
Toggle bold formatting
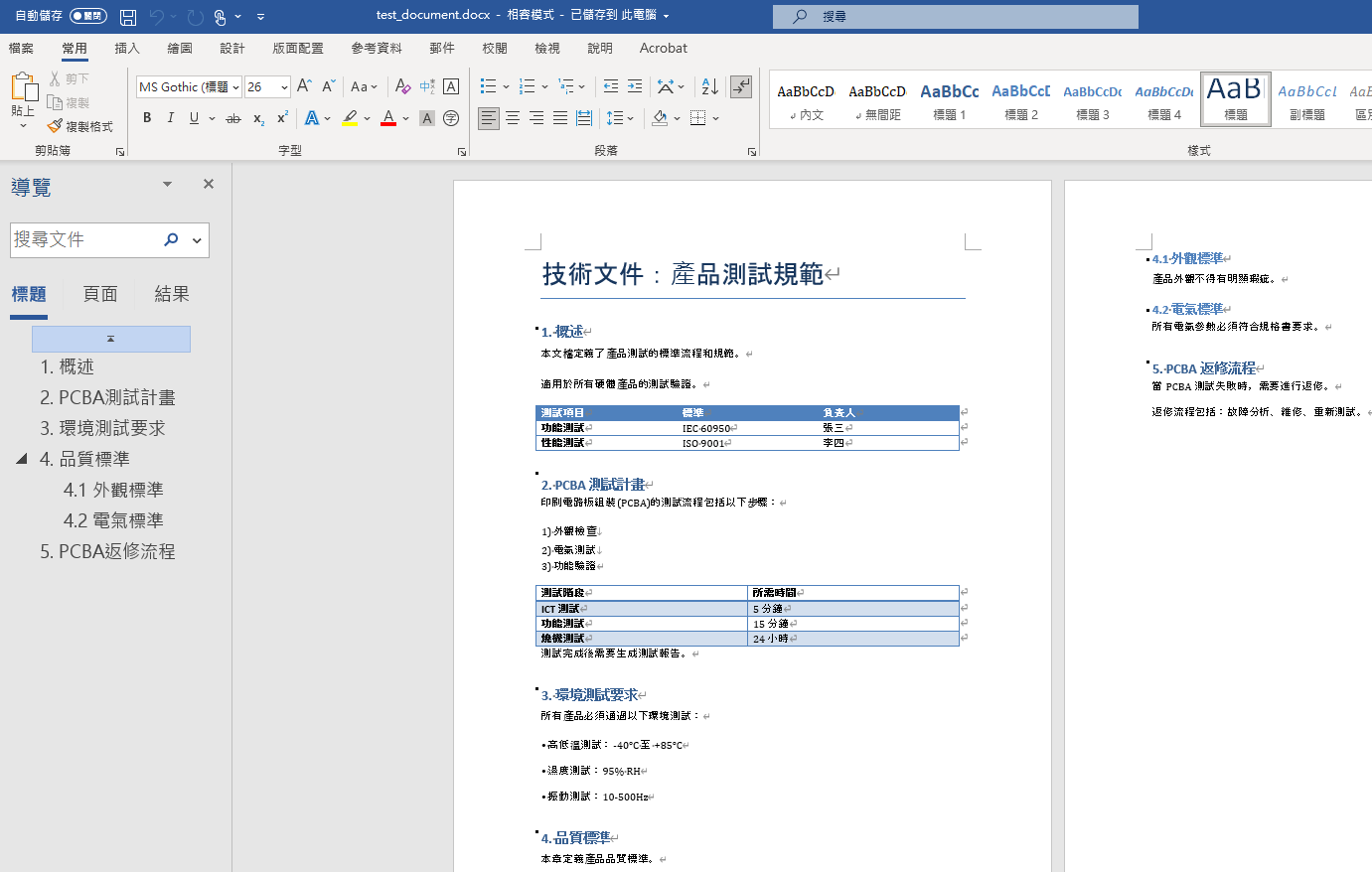click(147, 118)
